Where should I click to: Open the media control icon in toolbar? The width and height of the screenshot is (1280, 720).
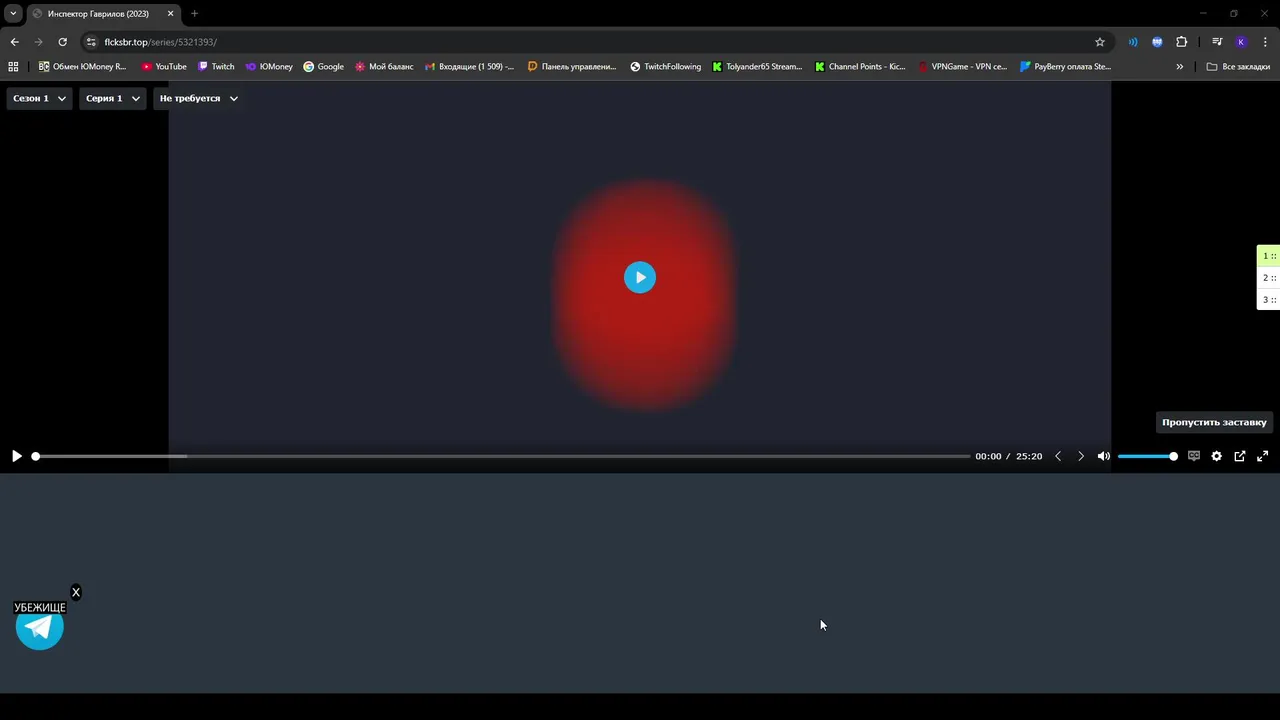[x=1217, y=42]
